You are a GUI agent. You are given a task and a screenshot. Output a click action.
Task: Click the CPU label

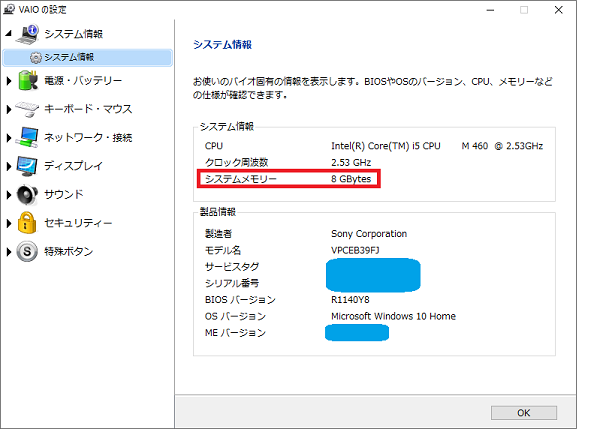[x=214, y=146]
